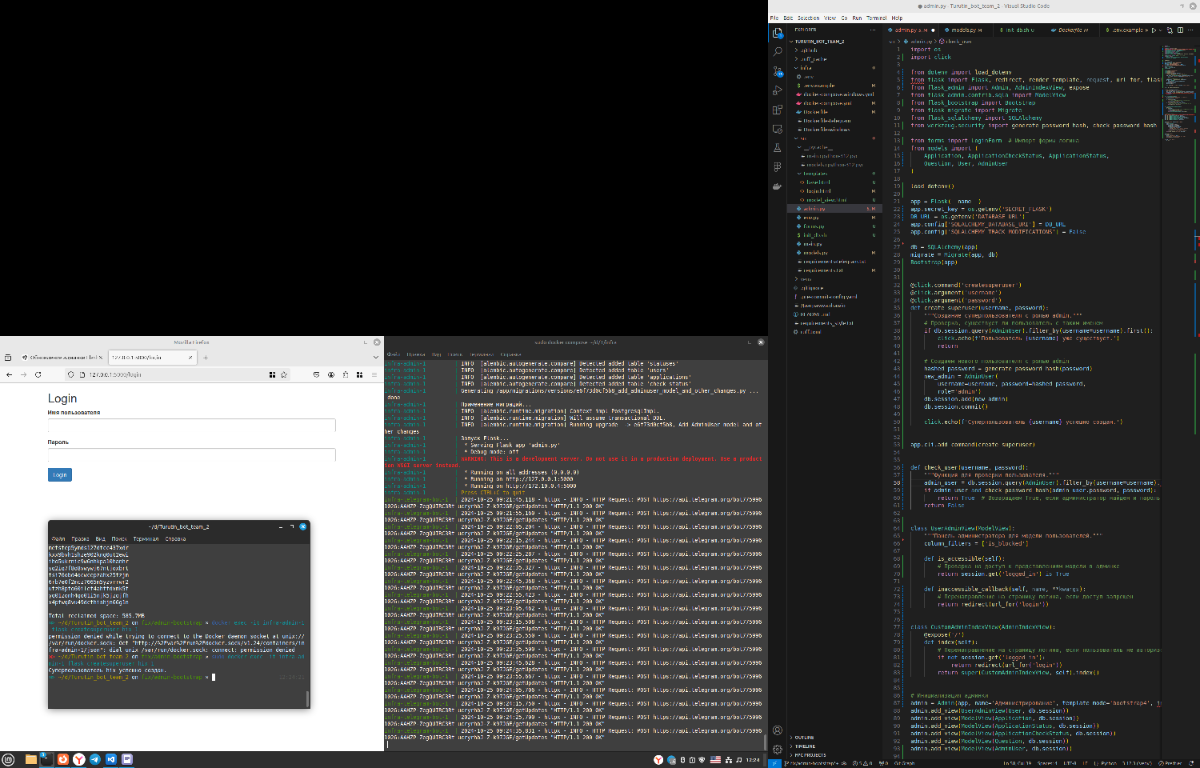Open the VS Code Manage gear icon
The image size is (1200, 768).
tap(778, 749)
